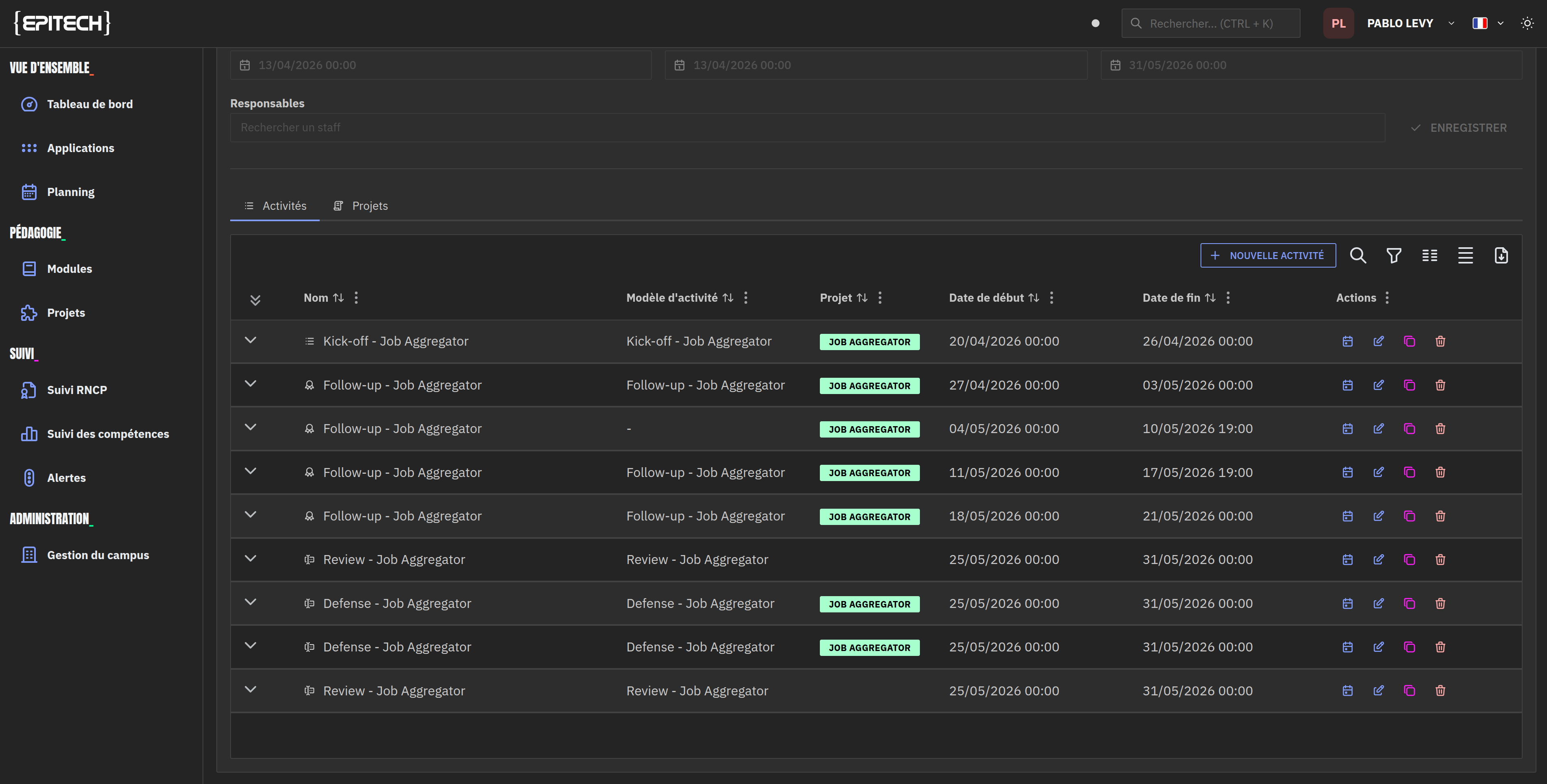Switch to the Activités tab

tap(275, 206)
